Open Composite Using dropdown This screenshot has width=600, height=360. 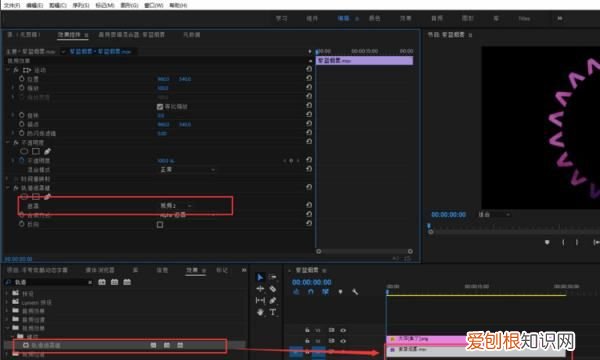coord(187,215)
